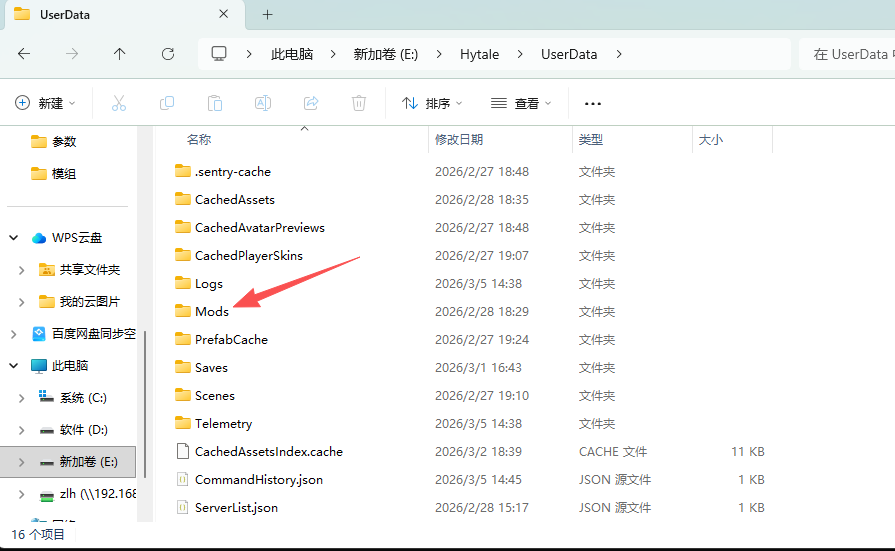
Task: Click the Share icon in toolbar
Action: [311, 103]
